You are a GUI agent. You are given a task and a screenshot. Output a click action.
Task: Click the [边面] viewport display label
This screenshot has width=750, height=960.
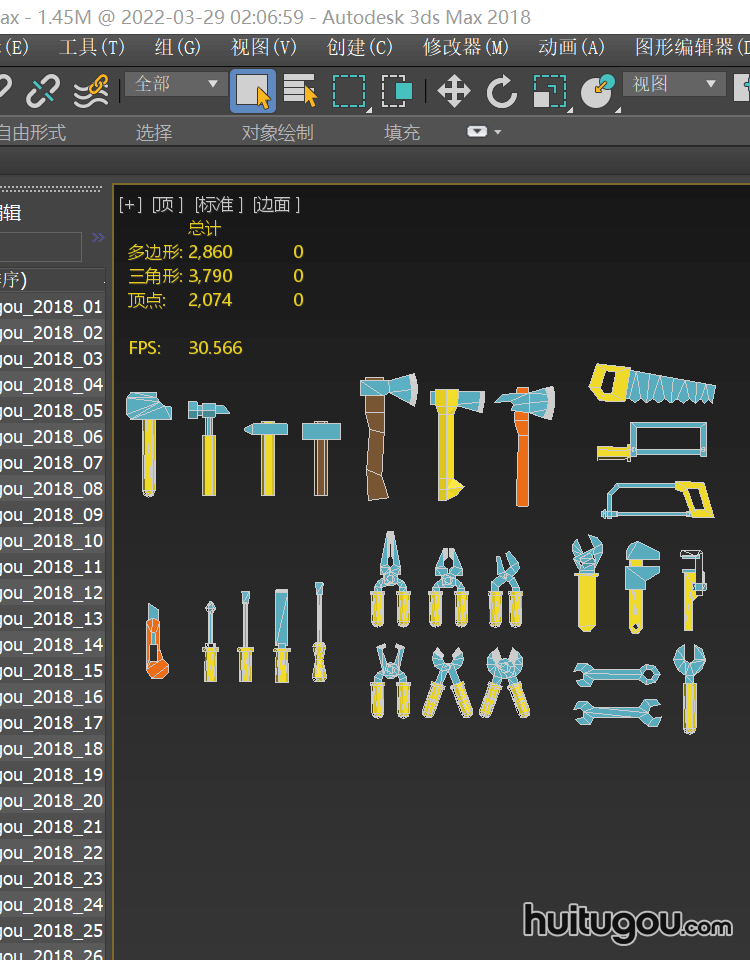pos(276,205)
